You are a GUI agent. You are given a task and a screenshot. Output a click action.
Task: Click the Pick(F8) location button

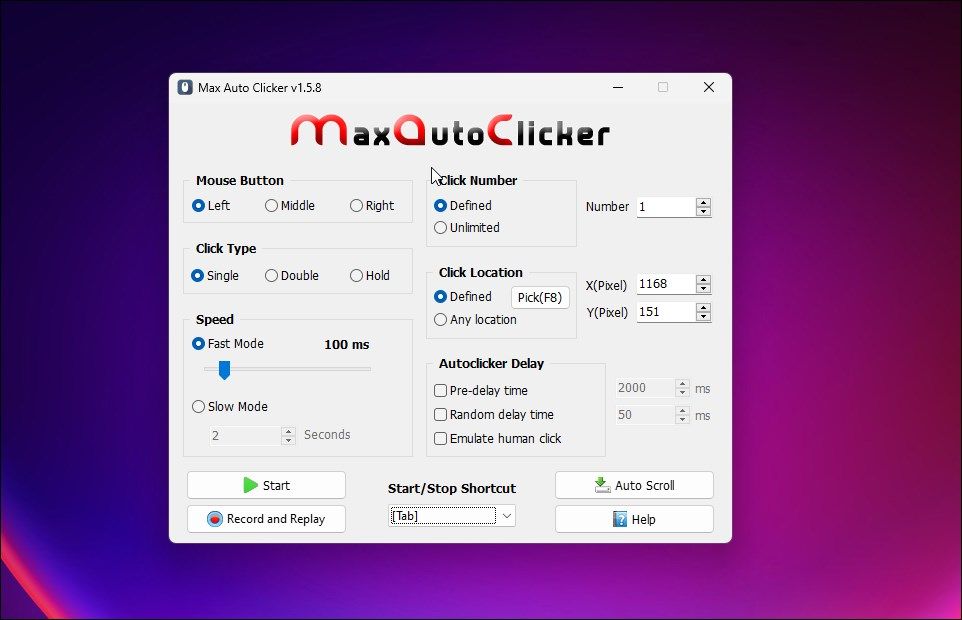(x=540, y=297)
